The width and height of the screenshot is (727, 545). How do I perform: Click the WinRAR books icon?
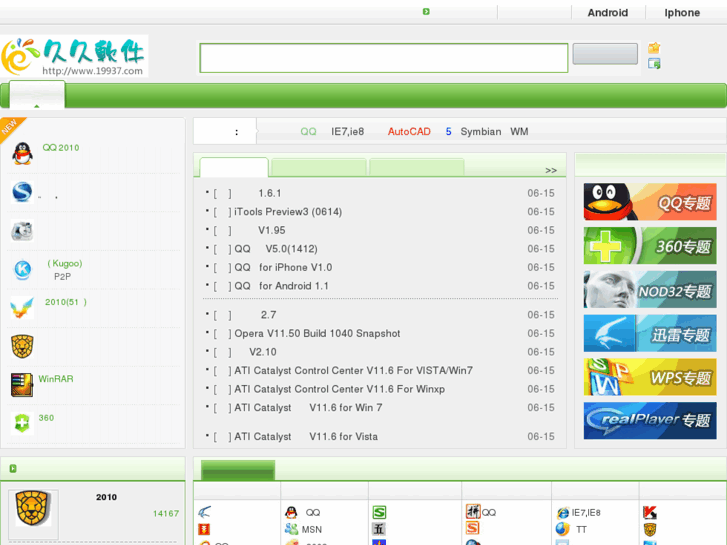coord(22,385)
